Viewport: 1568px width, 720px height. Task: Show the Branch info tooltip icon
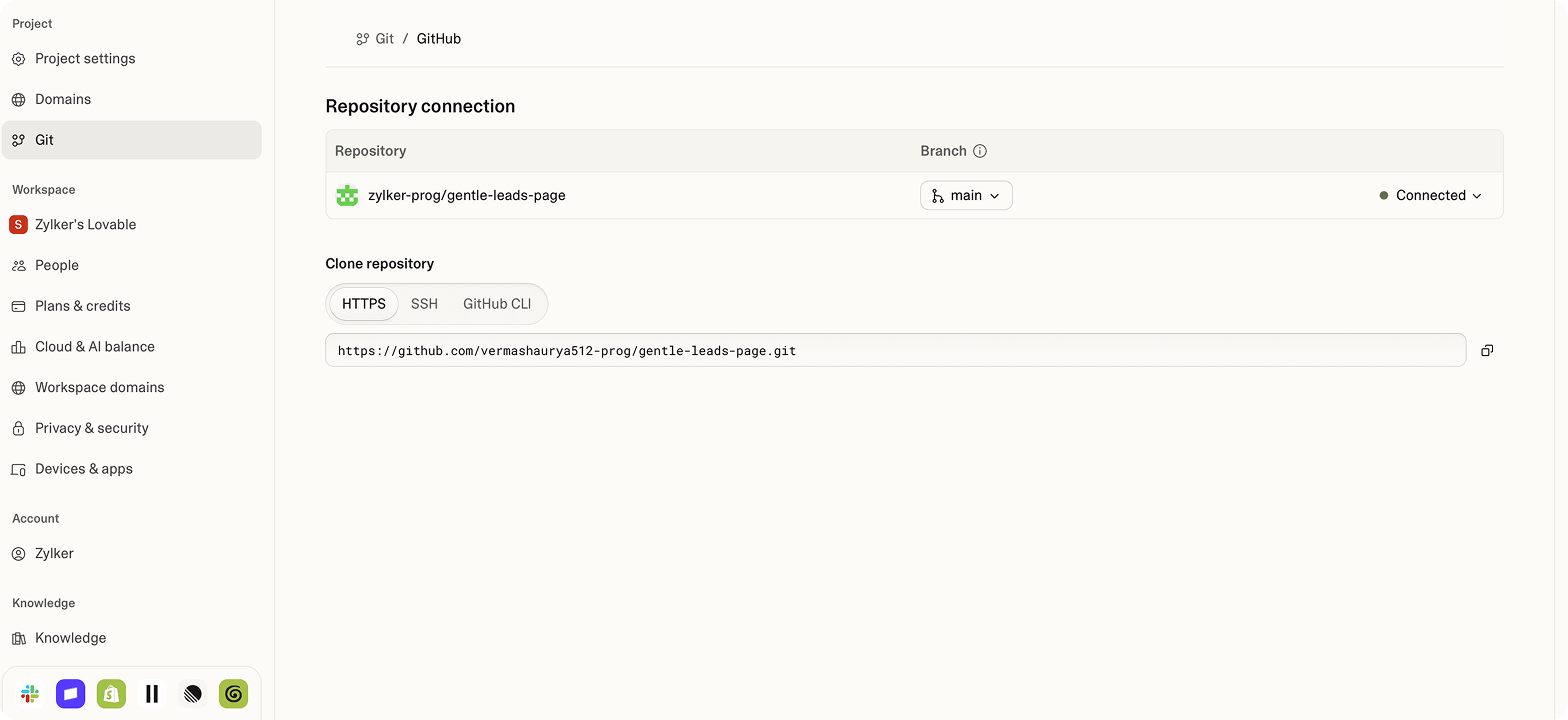click(x=980, y=151)
